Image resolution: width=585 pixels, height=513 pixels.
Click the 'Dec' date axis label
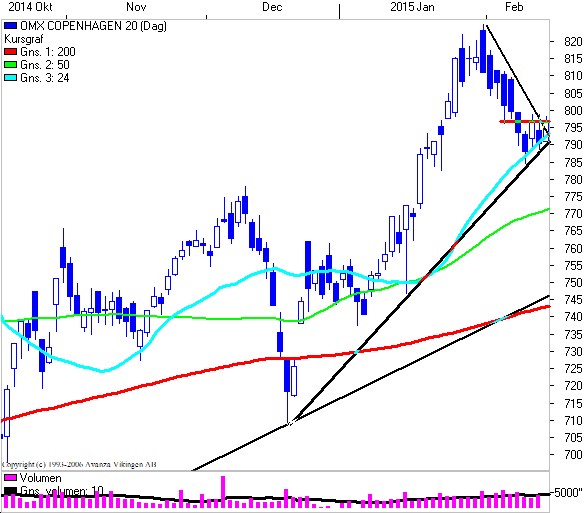[272, 7]
